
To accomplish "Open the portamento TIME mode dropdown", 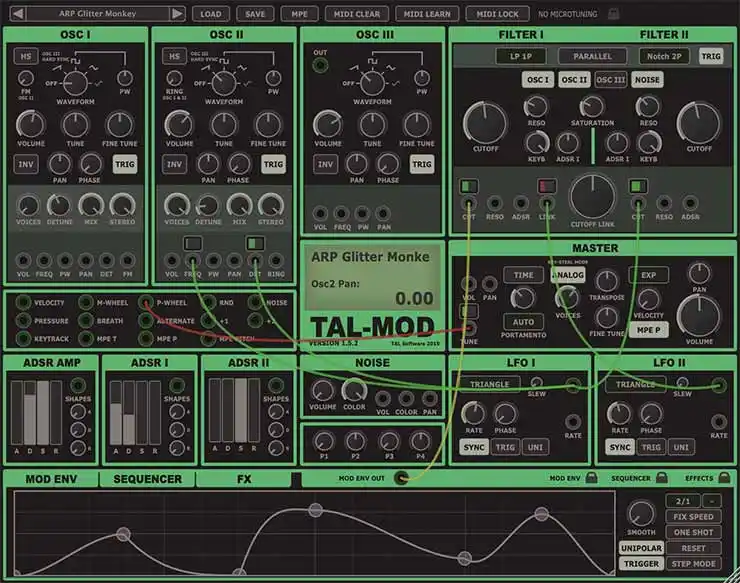I will tap(523, 275).
